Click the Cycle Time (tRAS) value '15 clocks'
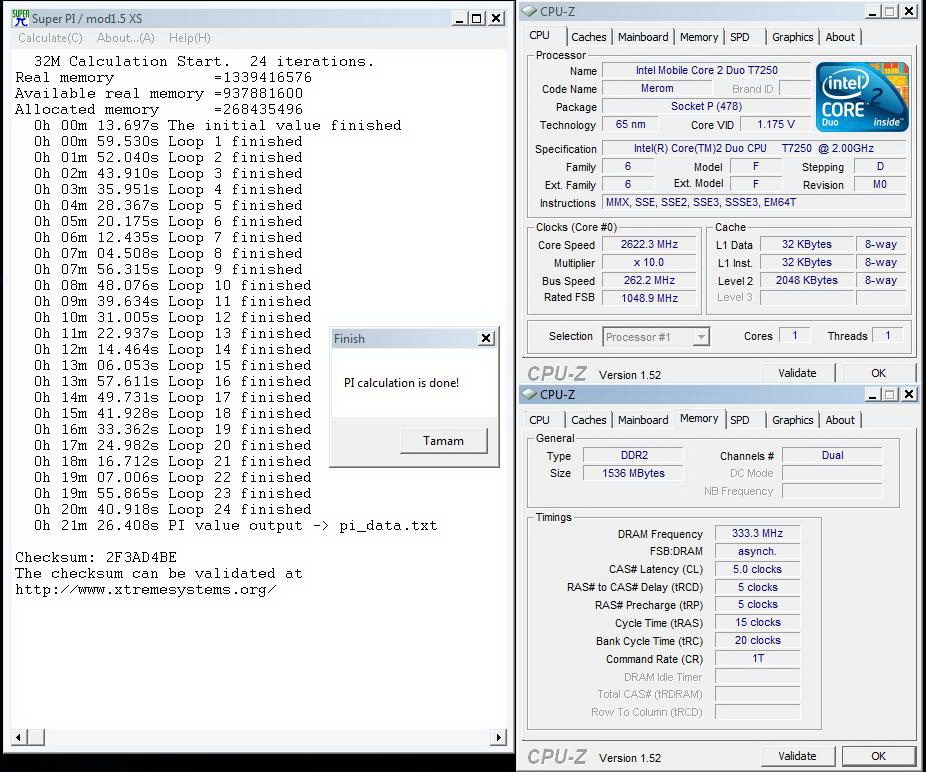This screenshot has width=926, height=772. (x=757, y=623)
